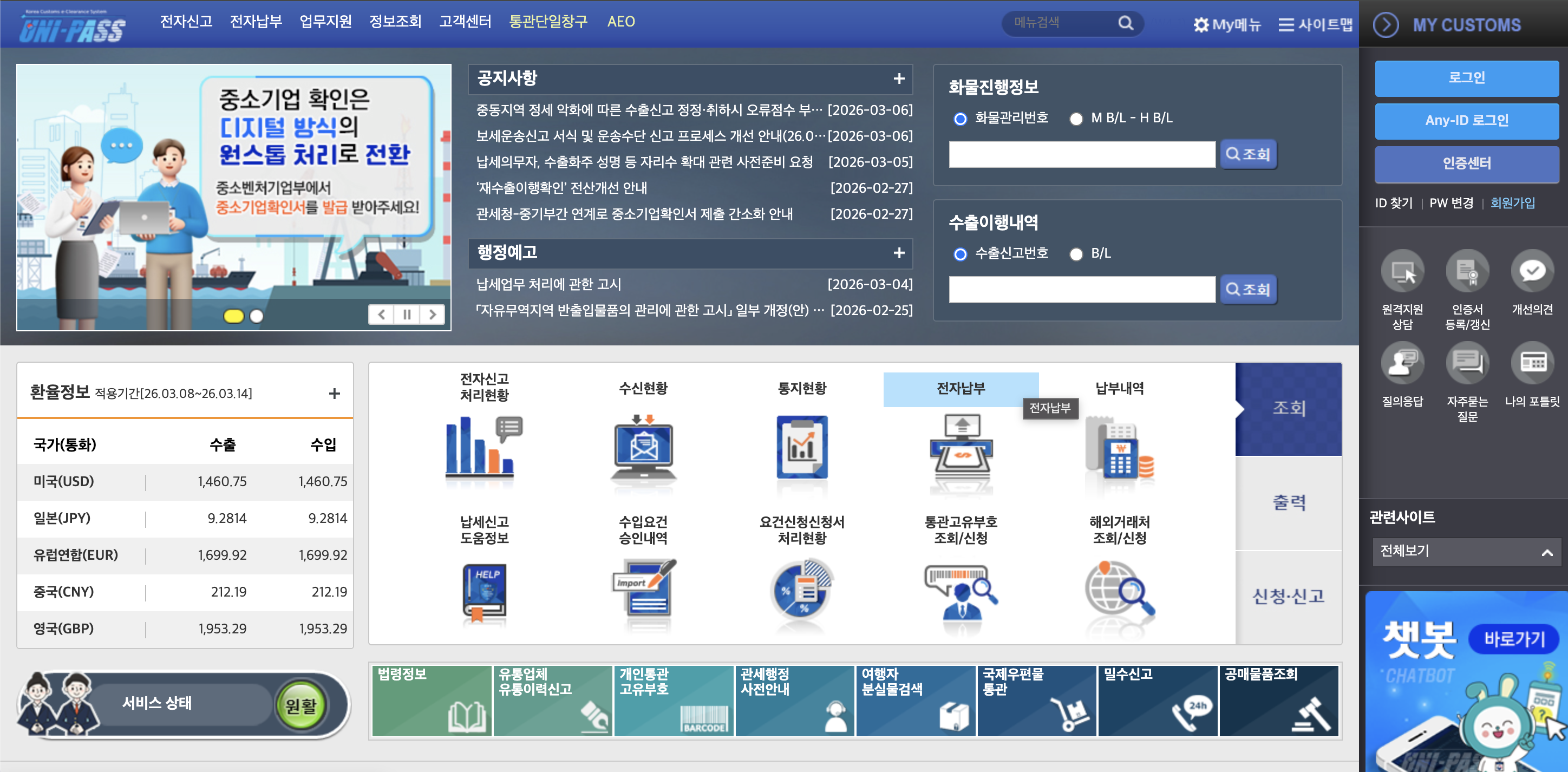Open the 원격지원 상담 icon in sidebar

1402,272
